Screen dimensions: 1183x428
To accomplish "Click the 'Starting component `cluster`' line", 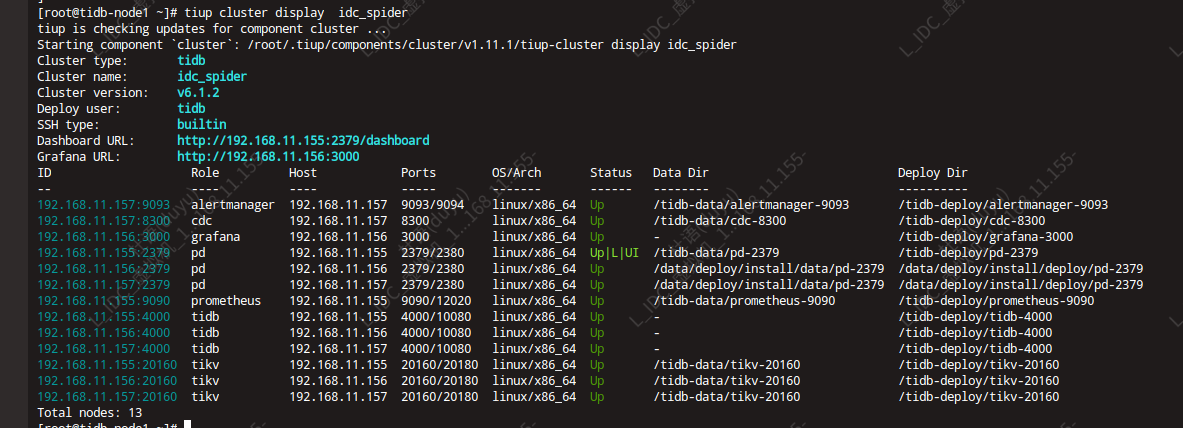I will 387,45.
